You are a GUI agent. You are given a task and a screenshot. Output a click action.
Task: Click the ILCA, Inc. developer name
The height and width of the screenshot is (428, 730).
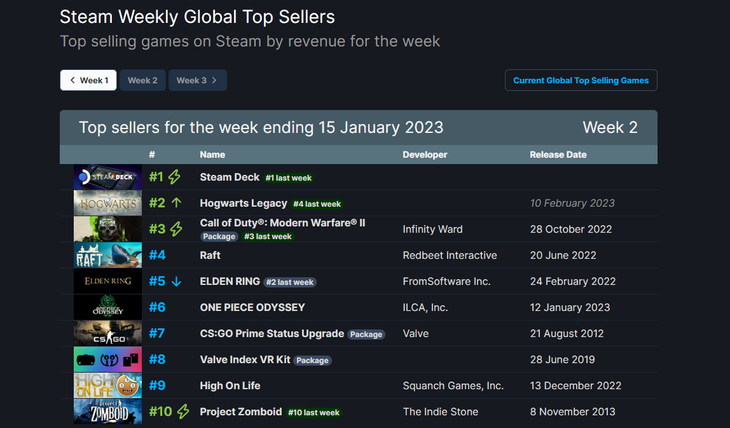point(425,307)
